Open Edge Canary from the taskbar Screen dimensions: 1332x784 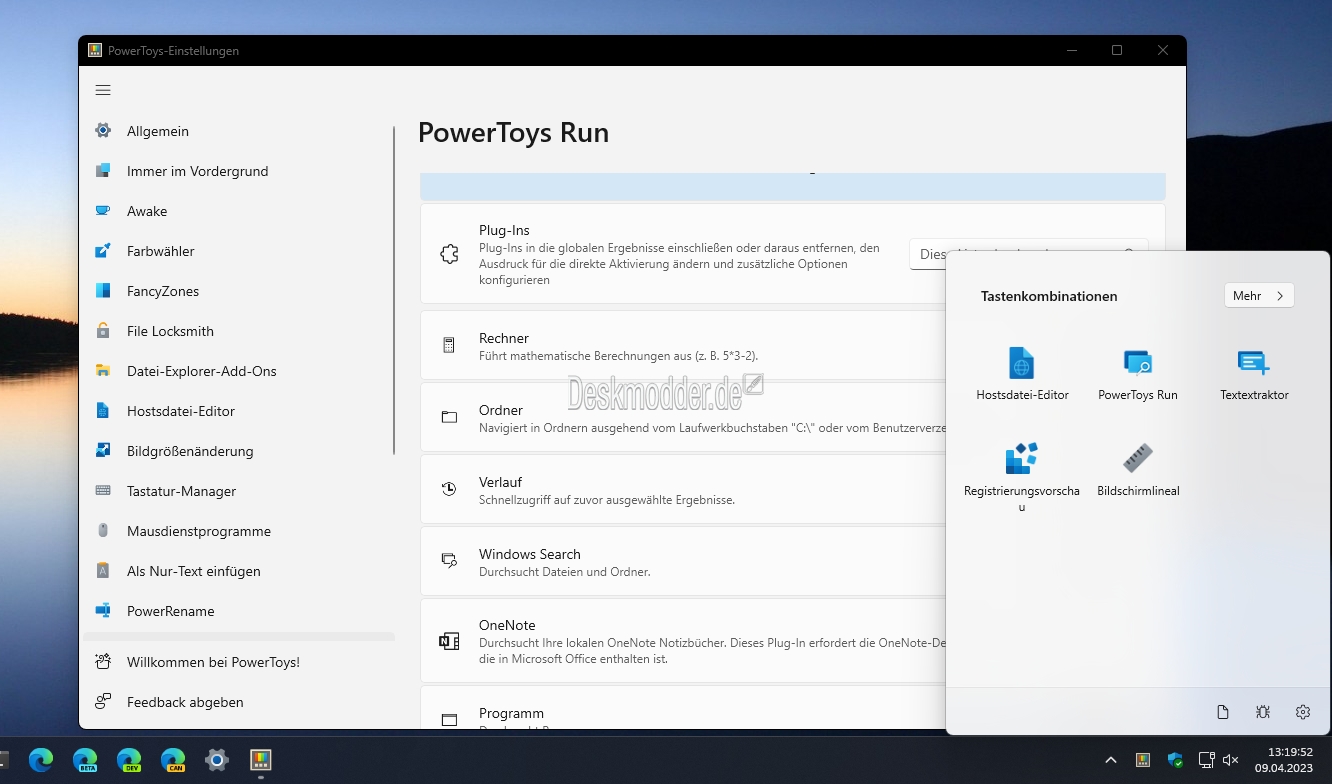tap(173, 759)
